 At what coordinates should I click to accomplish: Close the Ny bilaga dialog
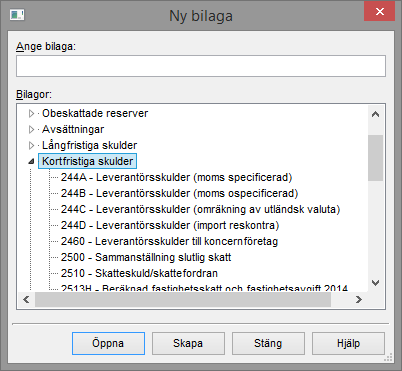[380, 12]
